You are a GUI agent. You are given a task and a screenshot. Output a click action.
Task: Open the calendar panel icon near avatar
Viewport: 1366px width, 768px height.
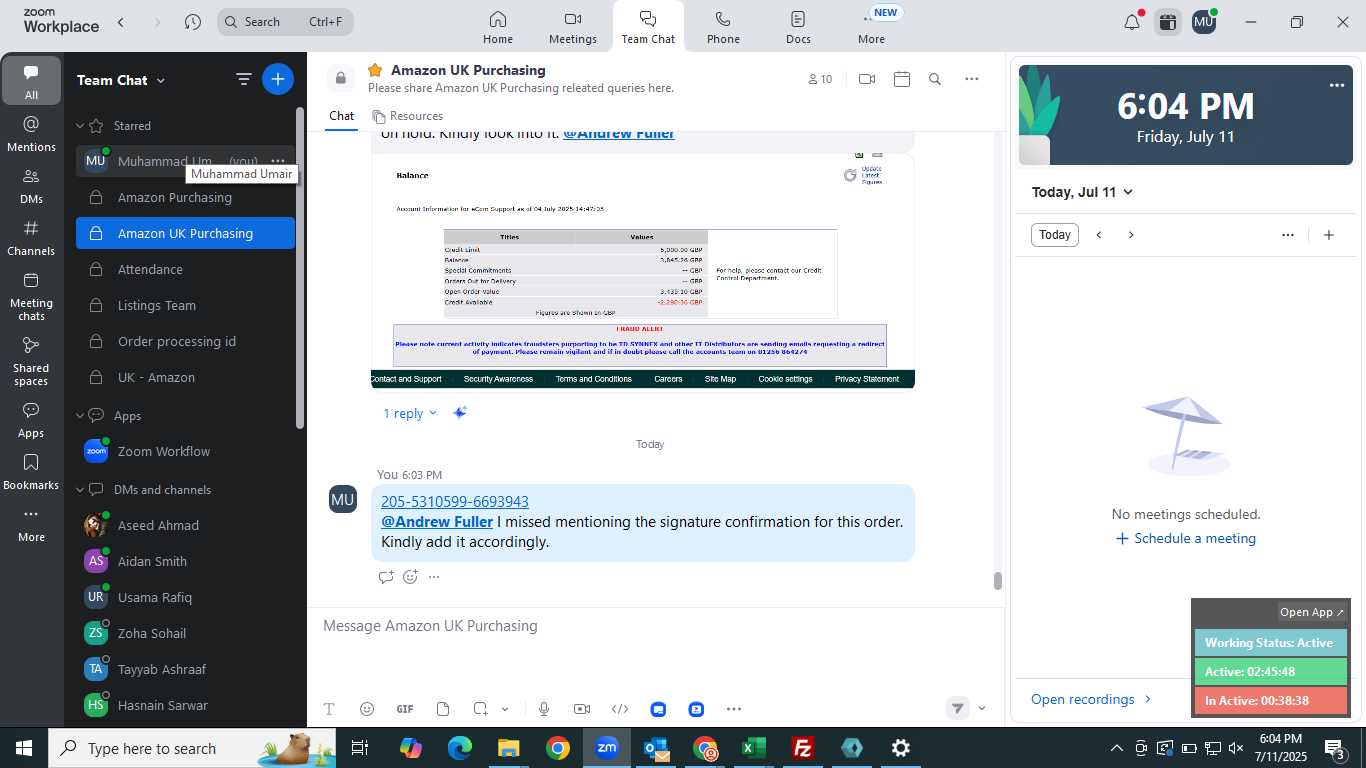1167,22
